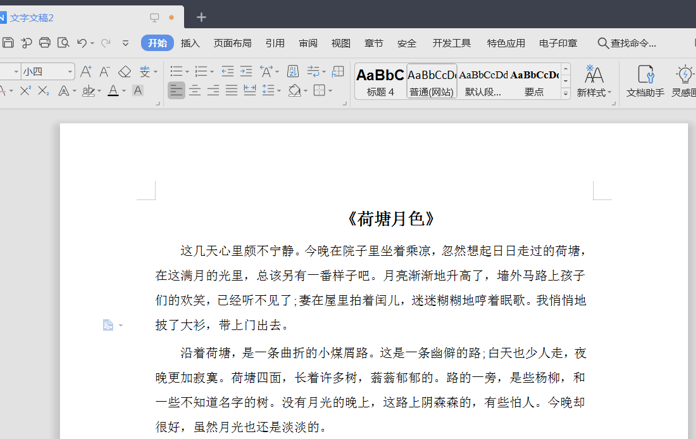Open the Undo history dropdown arrow
696x439 pixels.
92,43
